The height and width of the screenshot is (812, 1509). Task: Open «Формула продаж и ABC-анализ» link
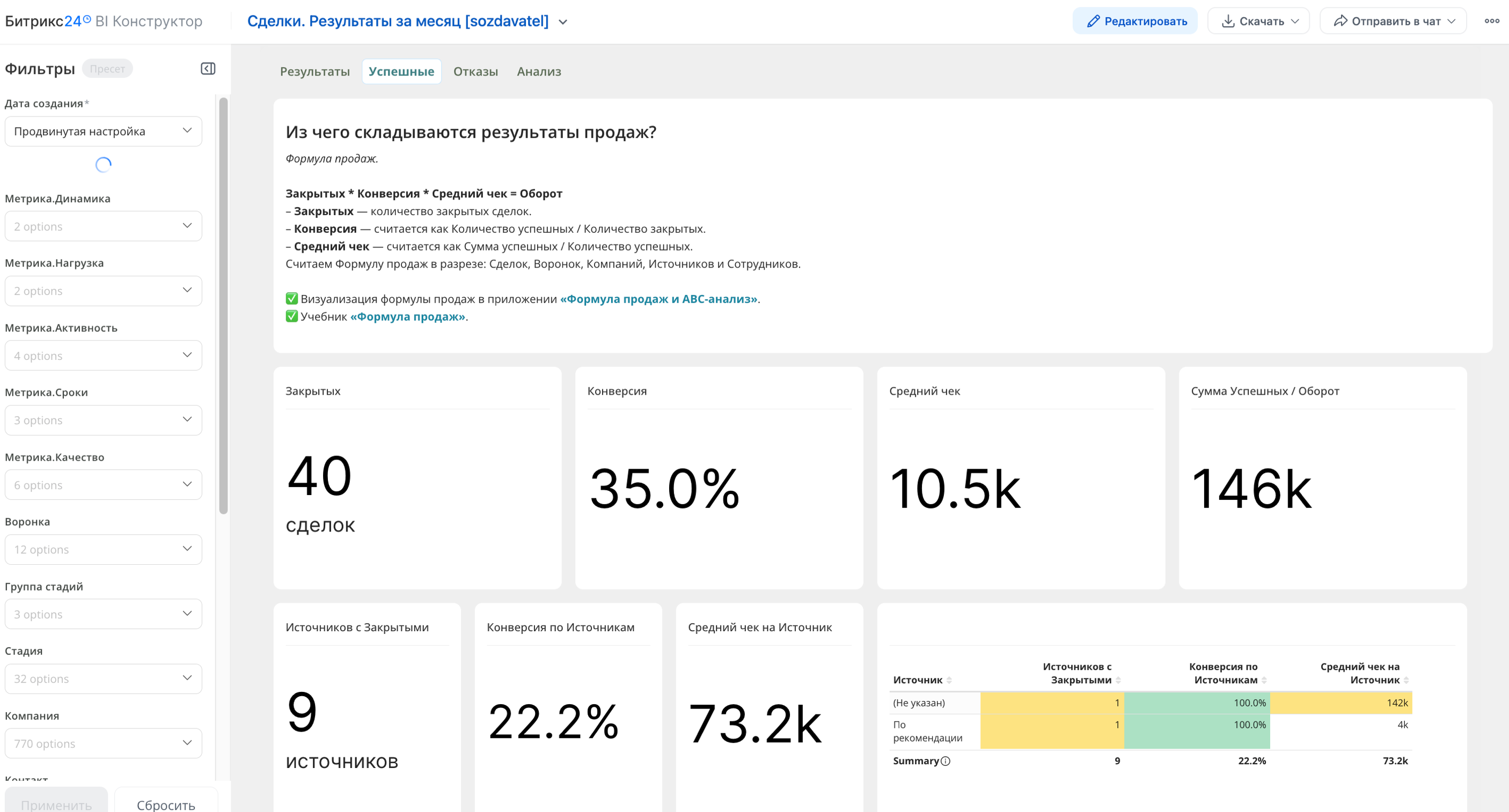(658, 299)
